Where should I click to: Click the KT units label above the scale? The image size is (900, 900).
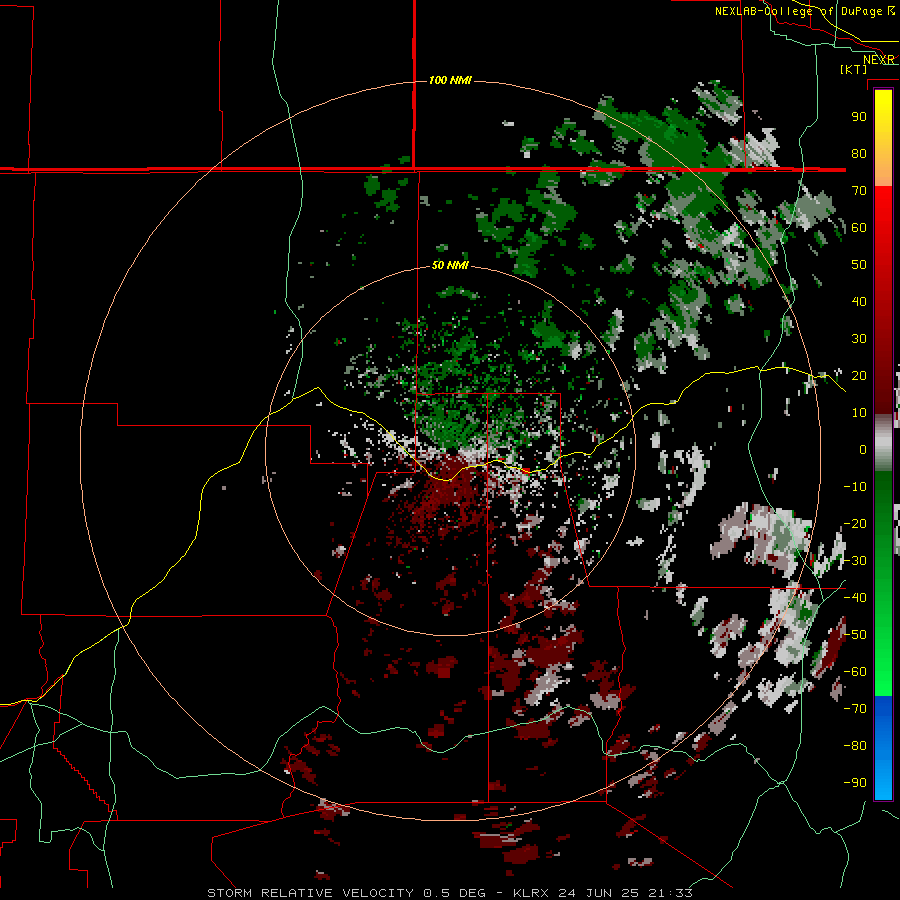pos(854,69)
